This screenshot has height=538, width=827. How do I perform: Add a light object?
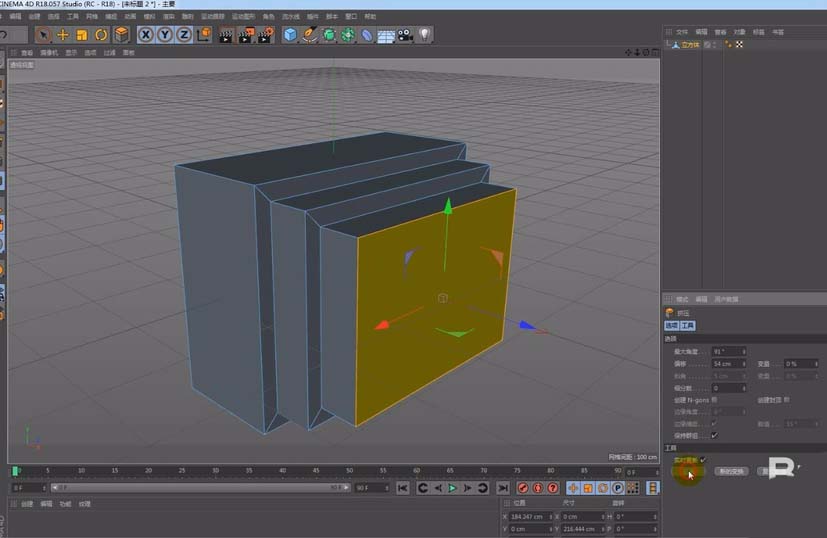pyautogui.click(x=424, y=35)
